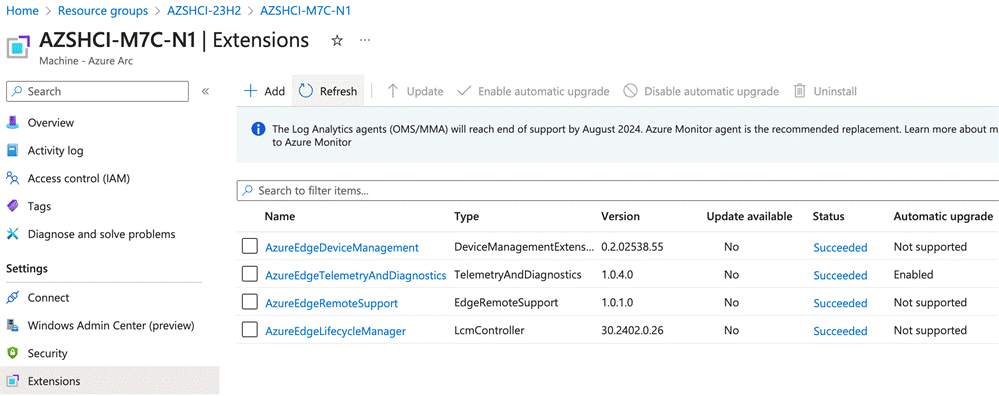Click version cell 30.2402.0.26
The width and height of the screenshot is (999, 396).
coord(634,330)
